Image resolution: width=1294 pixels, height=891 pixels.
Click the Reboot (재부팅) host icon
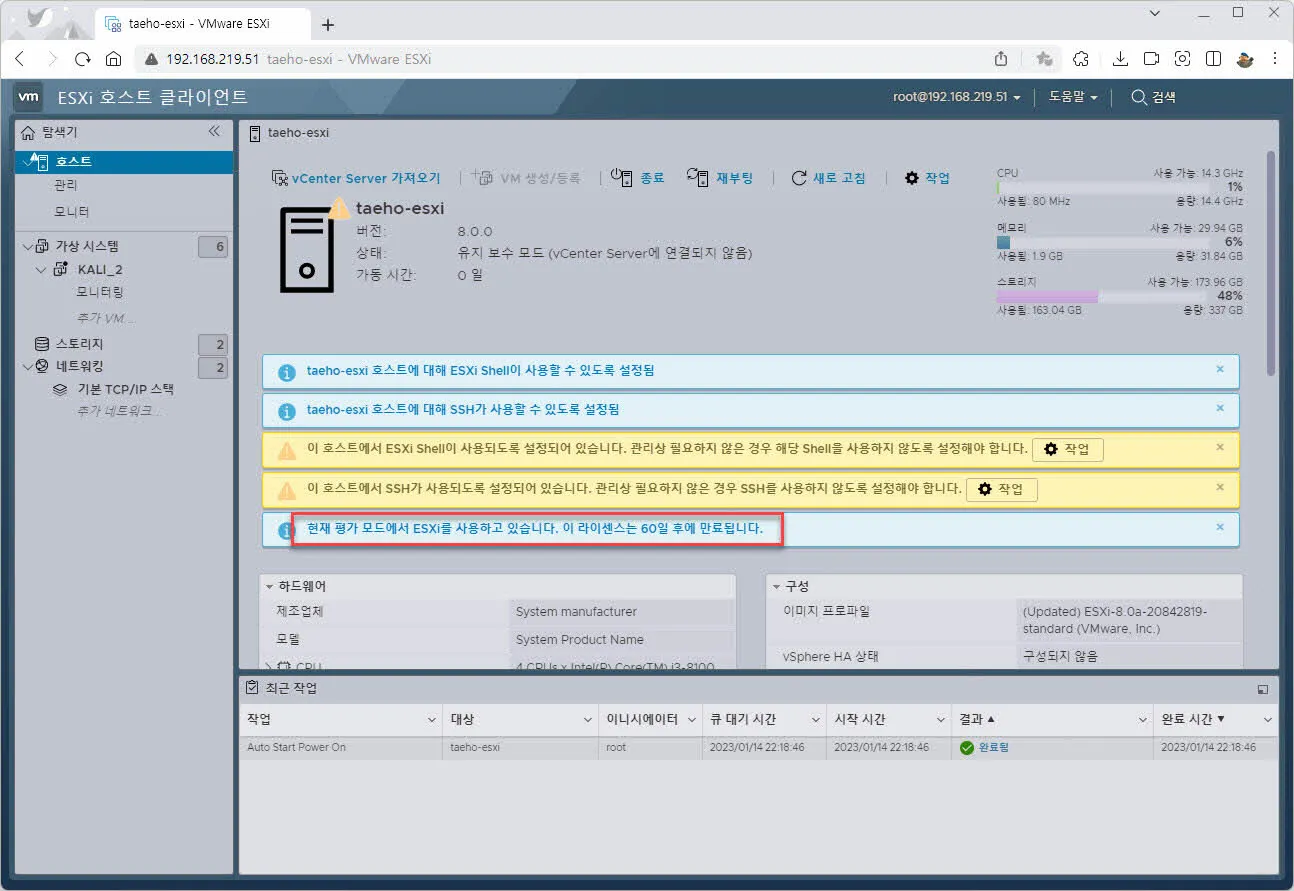(697, 178)
